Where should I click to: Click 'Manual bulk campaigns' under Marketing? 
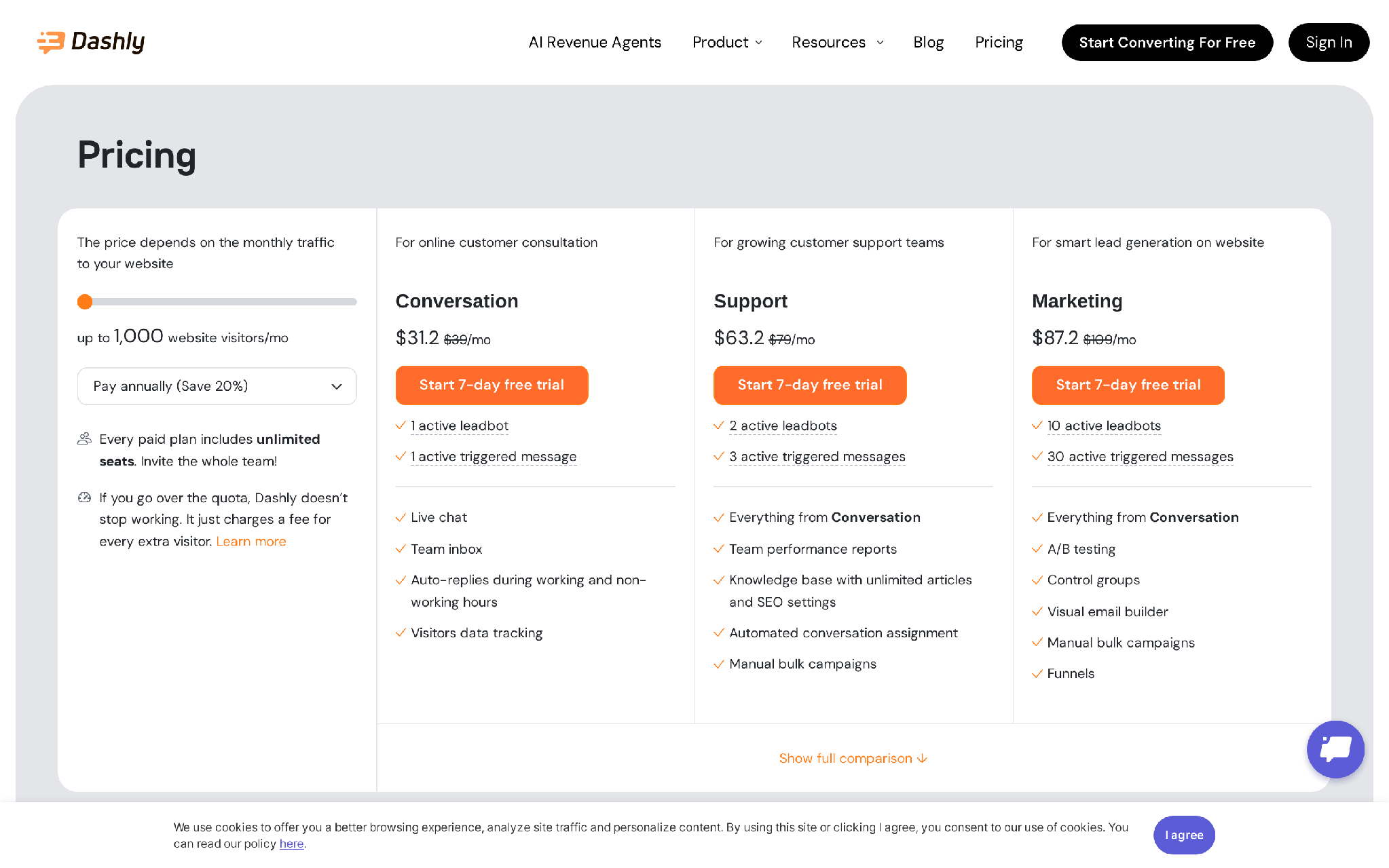coord(1121,643)
